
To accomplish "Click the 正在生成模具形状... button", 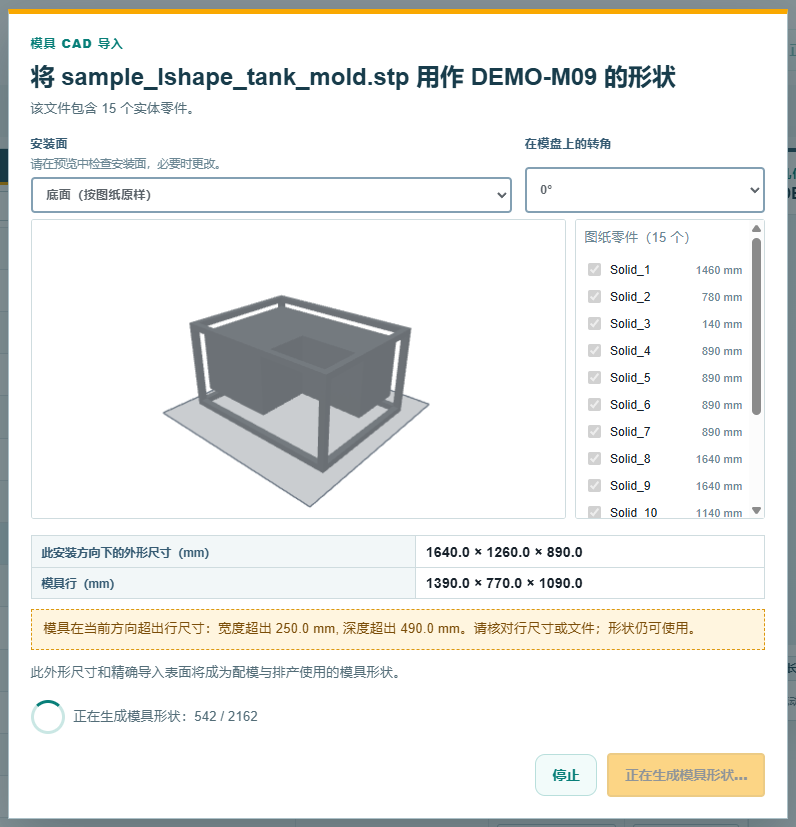I will pos(686,775).
